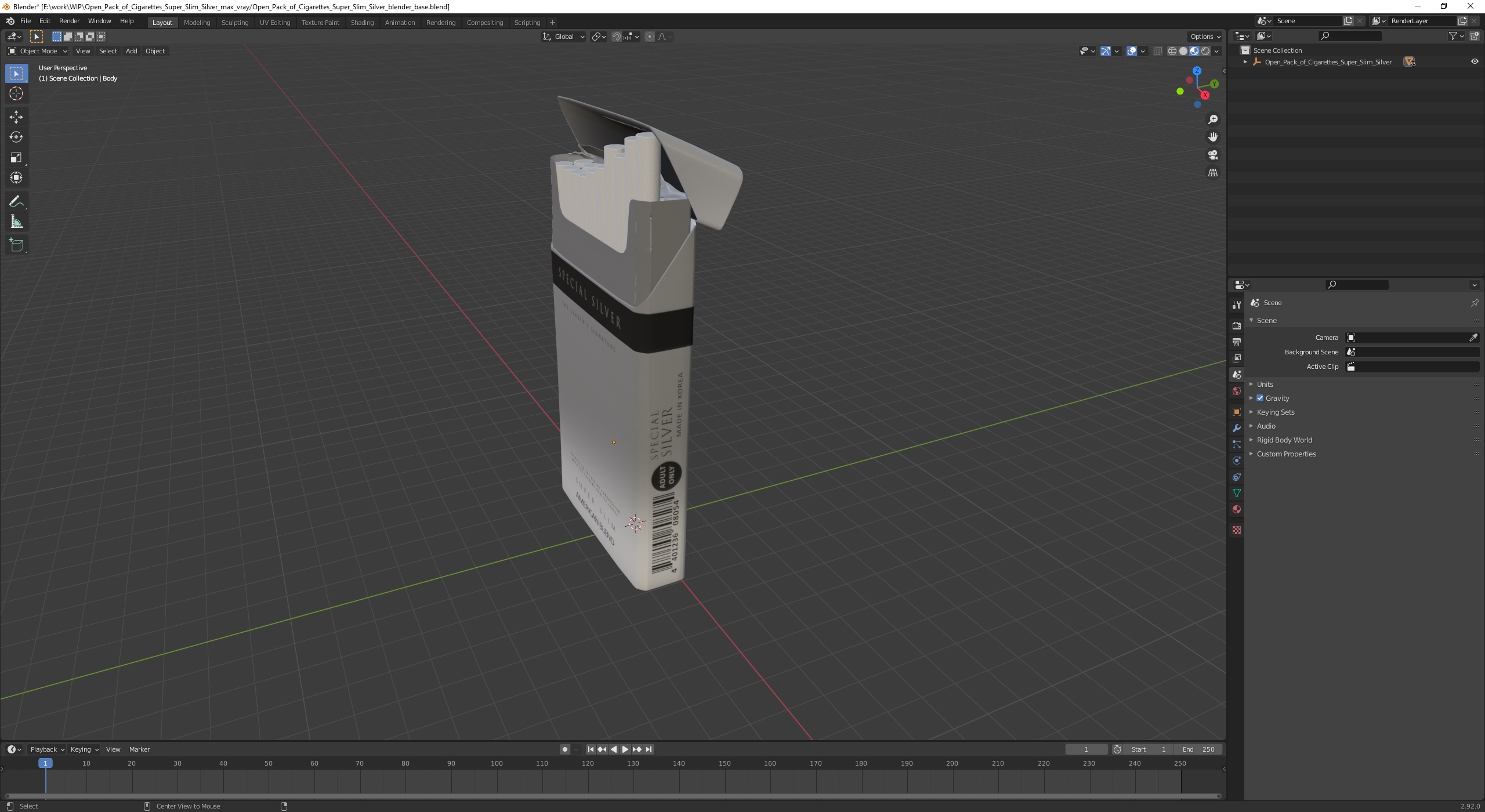Click the Camera eyedropper icon
The image size is (1485, 812).
[1473, 338]
